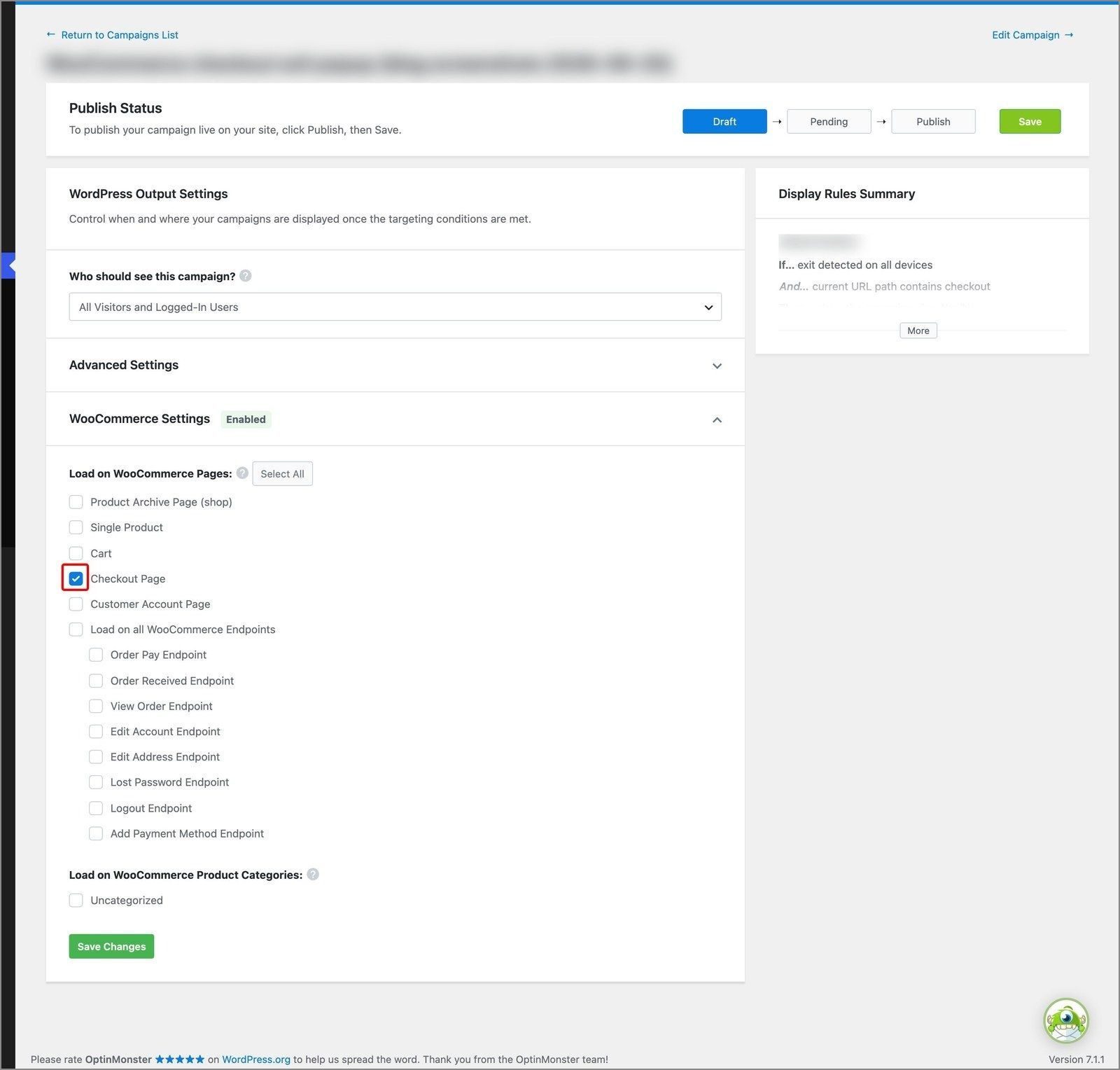Image resolution: width=1120 pixels, height=1070 pixels.
Task: Tick the Customer Account Page checkbox
Action: click(x=76, y=604)
